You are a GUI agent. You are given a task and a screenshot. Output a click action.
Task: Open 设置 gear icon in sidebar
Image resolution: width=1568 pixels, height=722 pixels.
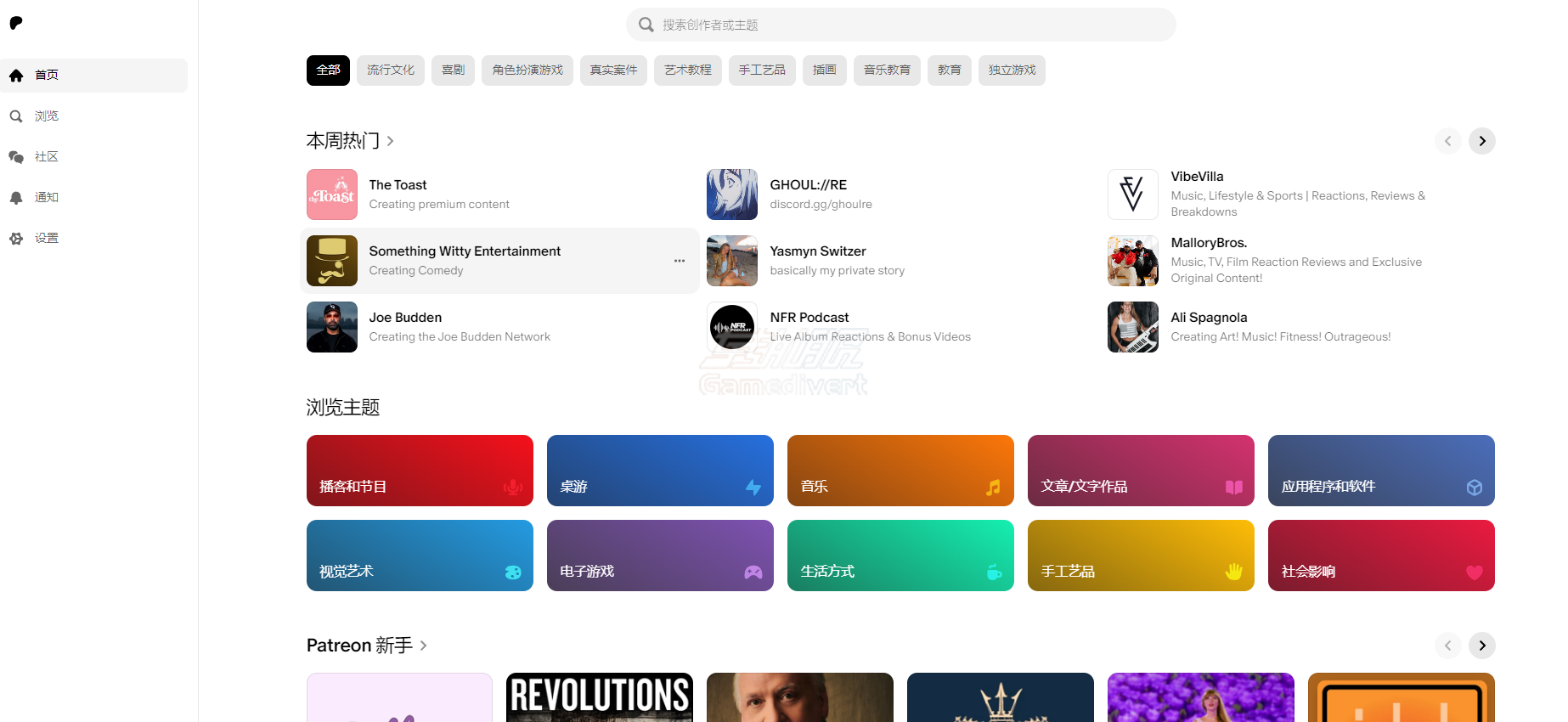(x=16, y=239)
